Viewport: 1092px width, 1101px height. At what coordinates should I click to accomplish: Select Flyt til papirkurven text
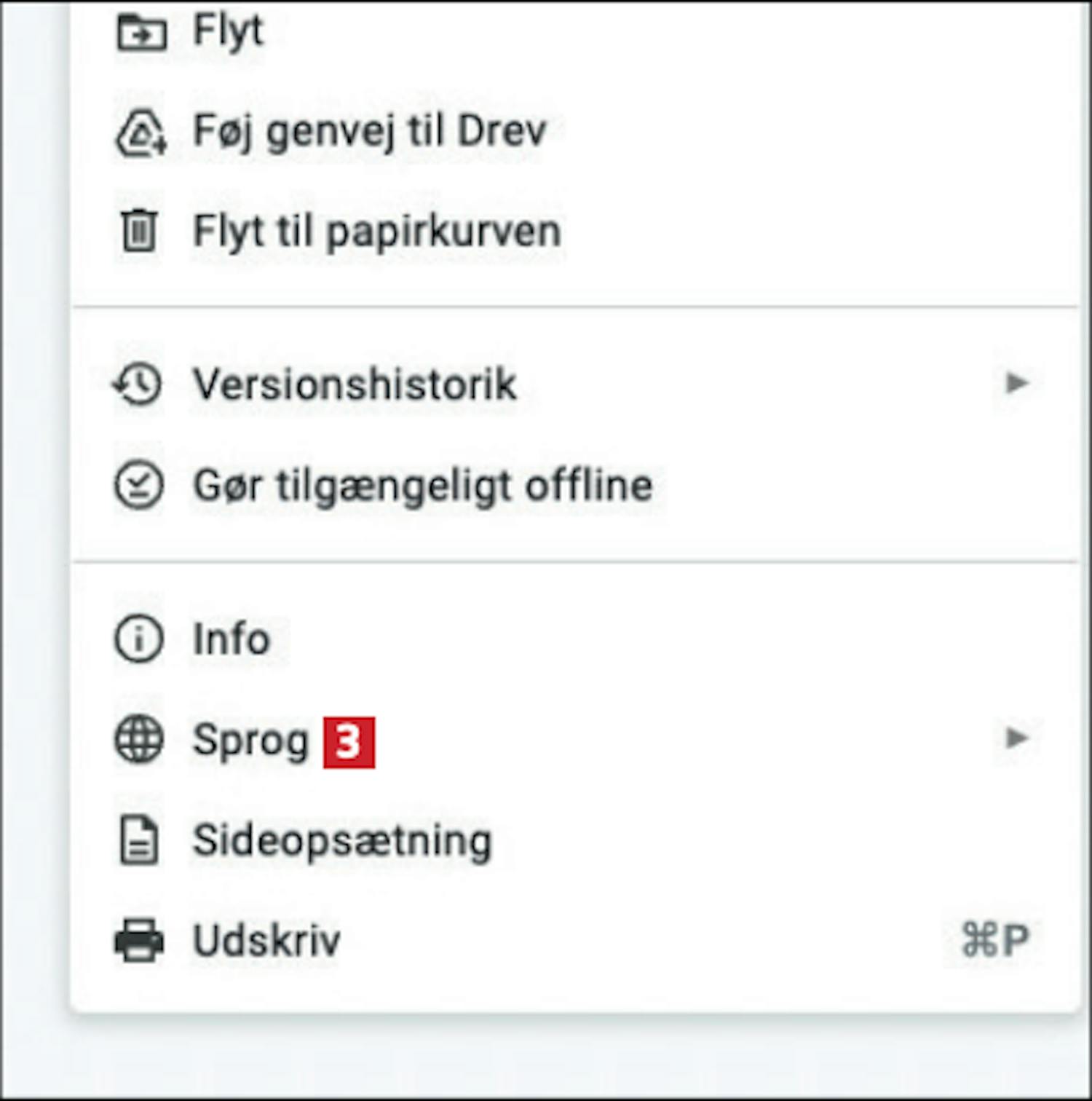[377, 232]
